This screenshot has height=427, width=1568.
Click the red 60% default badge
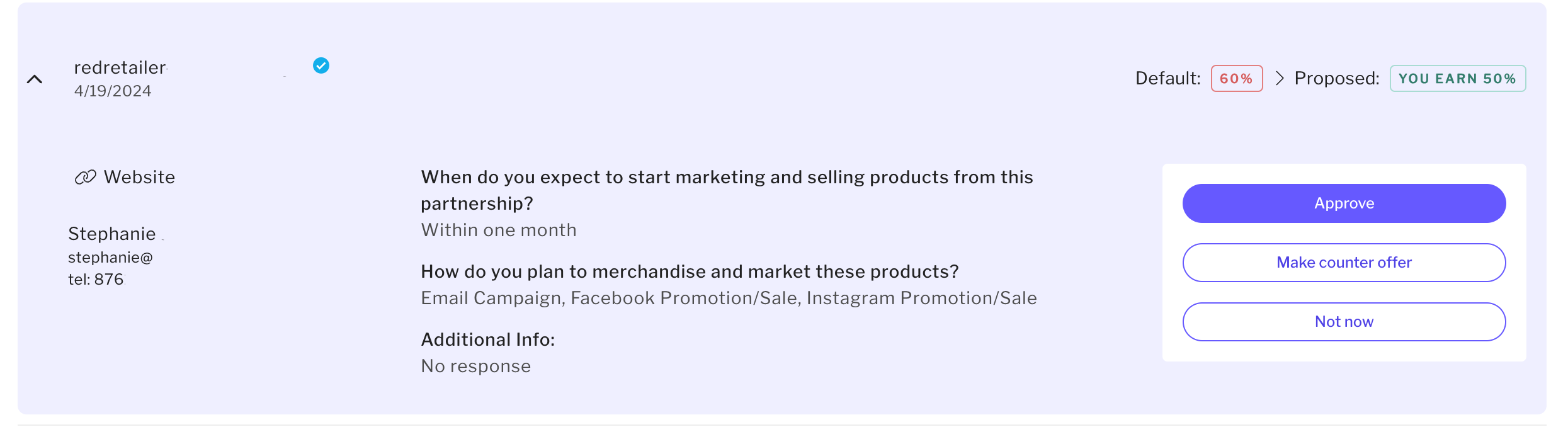click(x=1236, y=79)
